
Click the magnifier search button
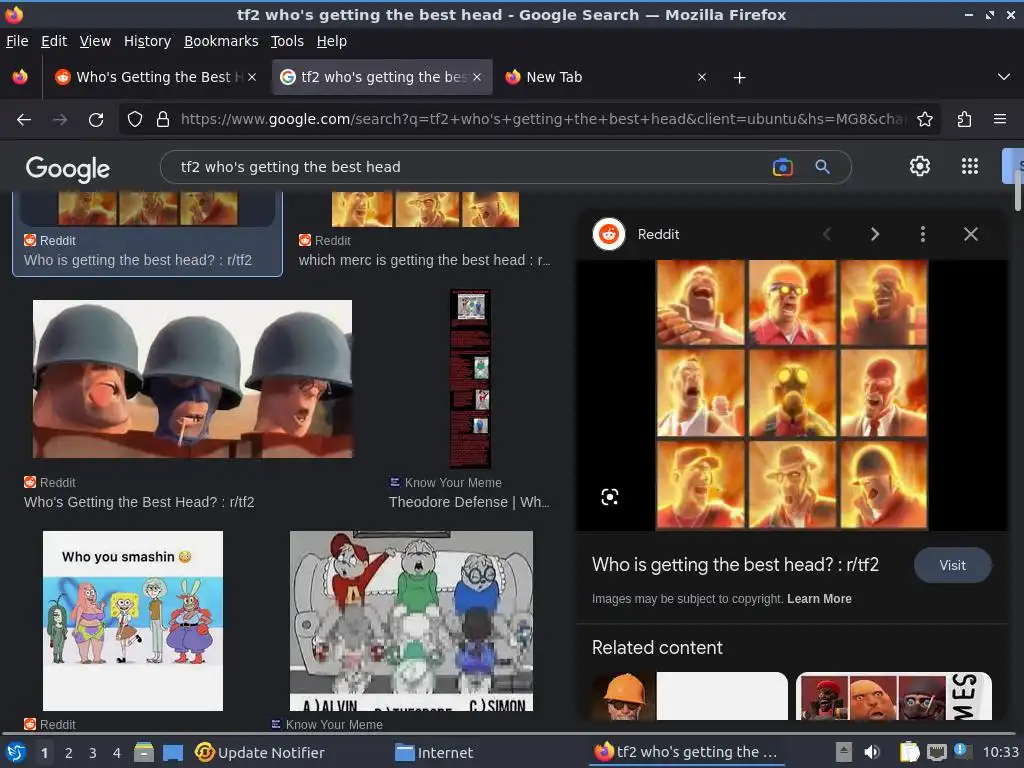coord(822,167)
